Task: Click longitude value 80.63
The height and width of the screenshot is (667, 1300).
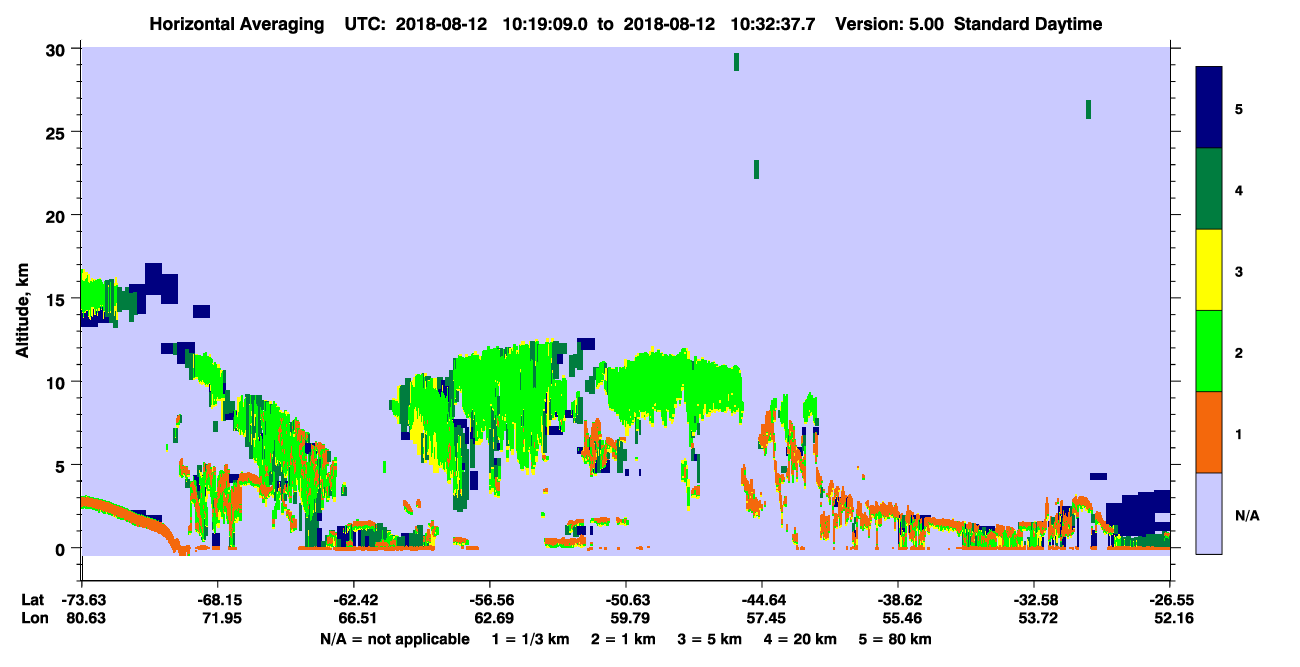Action: (85, 618)
